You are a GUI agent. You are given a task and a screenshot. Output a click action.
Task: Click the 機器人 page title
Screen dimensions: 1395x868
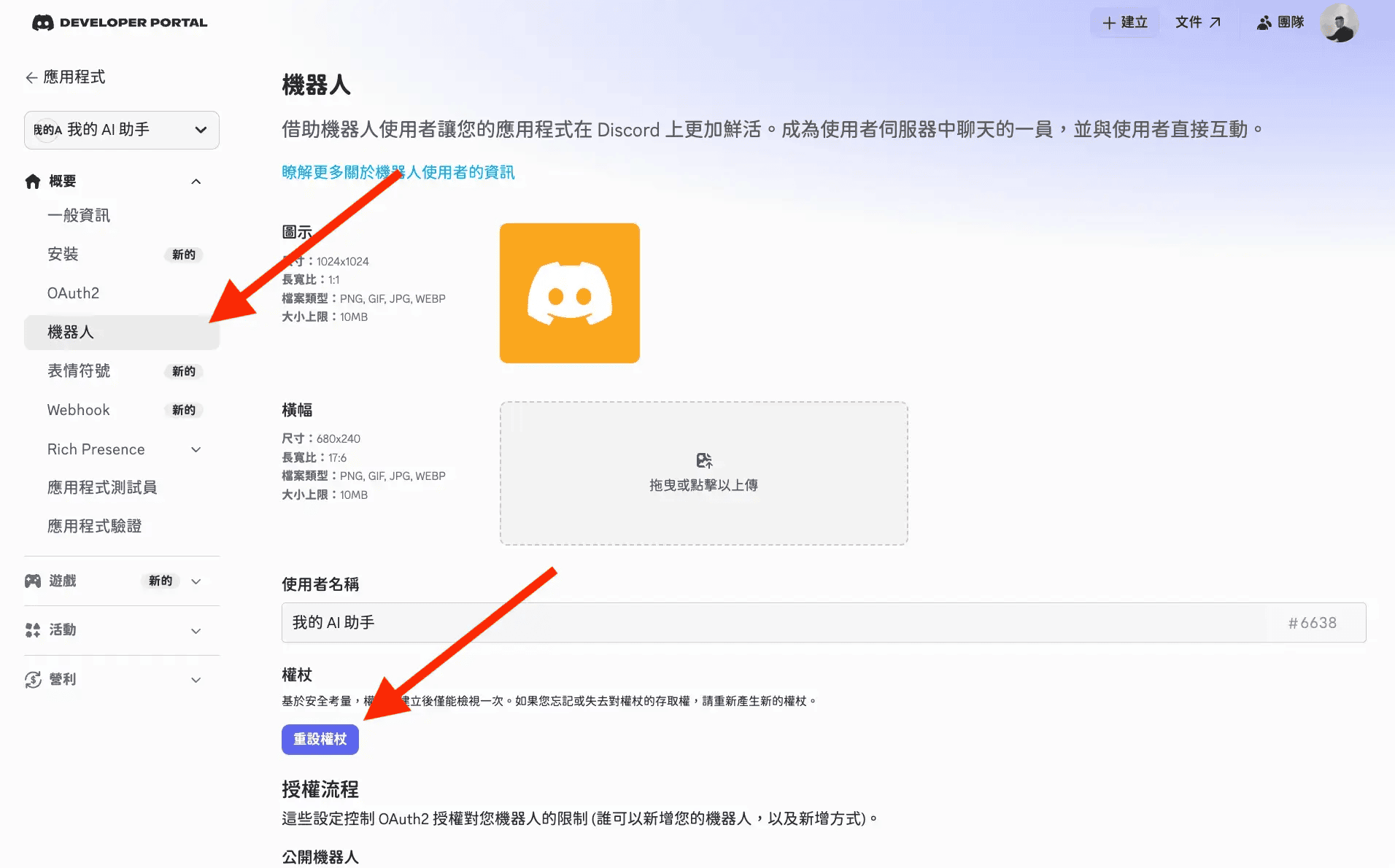coord(317,85)
